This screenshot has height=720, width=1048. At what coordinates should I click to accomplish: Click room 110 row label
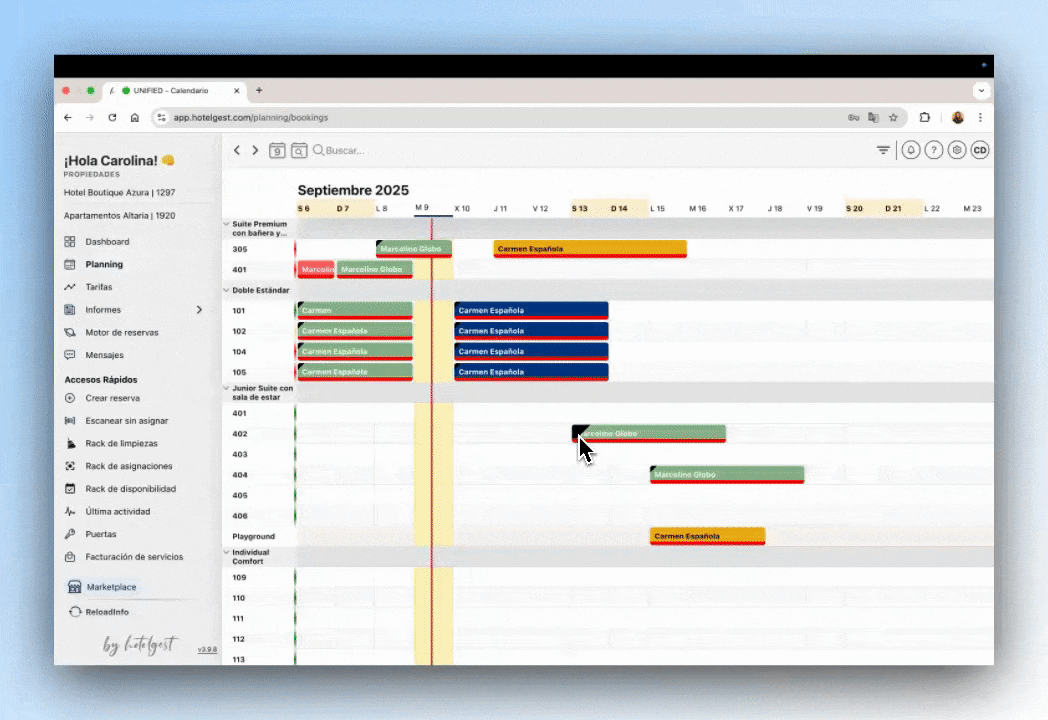(x=239, y=598)
